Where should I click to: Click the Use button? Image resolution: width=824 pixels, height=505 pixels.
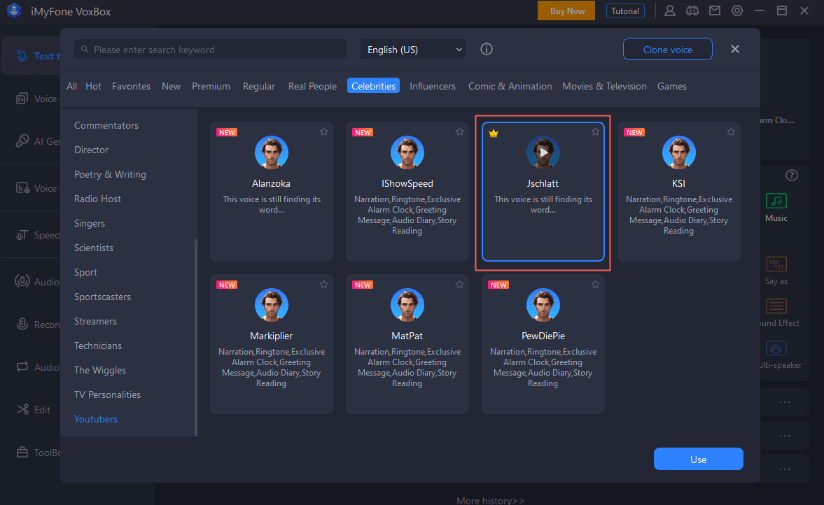click(x=698, y=459)
